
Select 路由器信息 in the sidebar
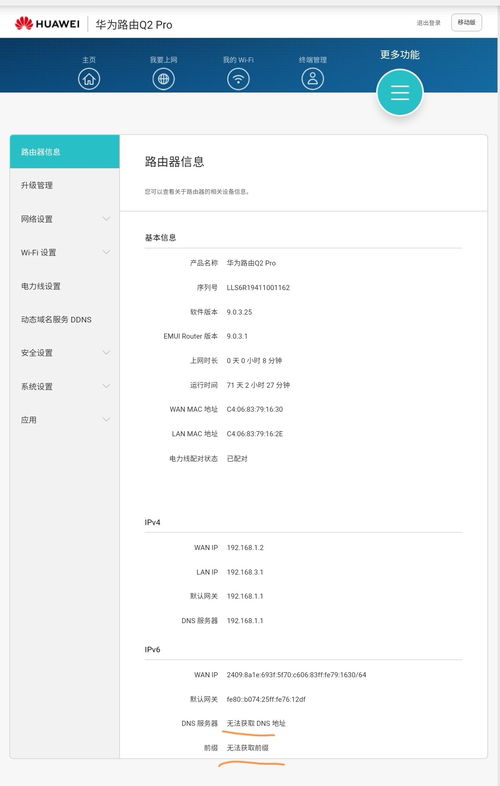pos(65,151)
